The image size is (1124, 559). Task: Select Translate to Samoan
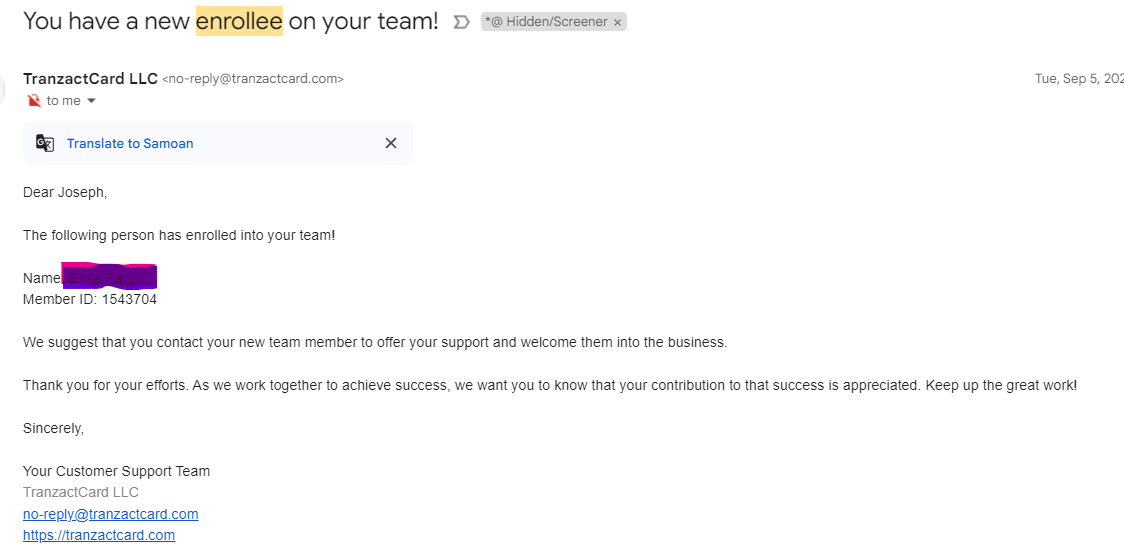(x=130, y=143)
